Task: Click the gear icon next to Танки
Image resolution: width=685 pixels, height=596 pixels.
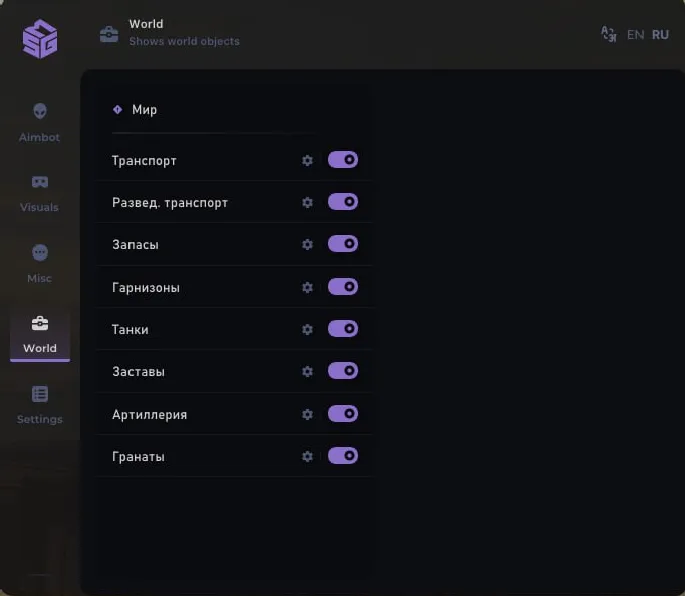Action: [308, 329]
